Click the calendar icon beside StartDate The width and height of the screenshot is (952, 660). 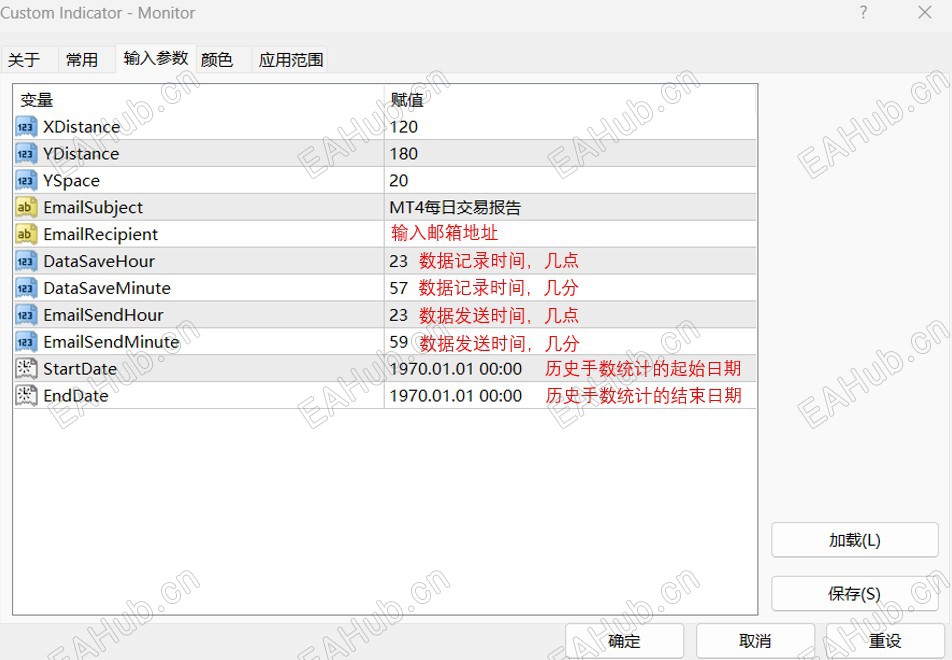pyautogui.click(x=25, y=369)
